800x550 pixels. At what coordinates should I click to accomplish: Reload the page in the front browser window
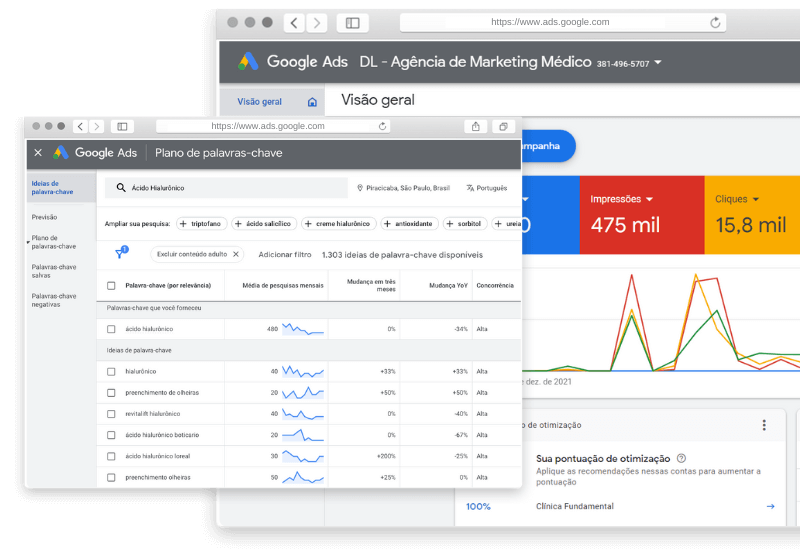pyautogui.click(x=382, y=126)
